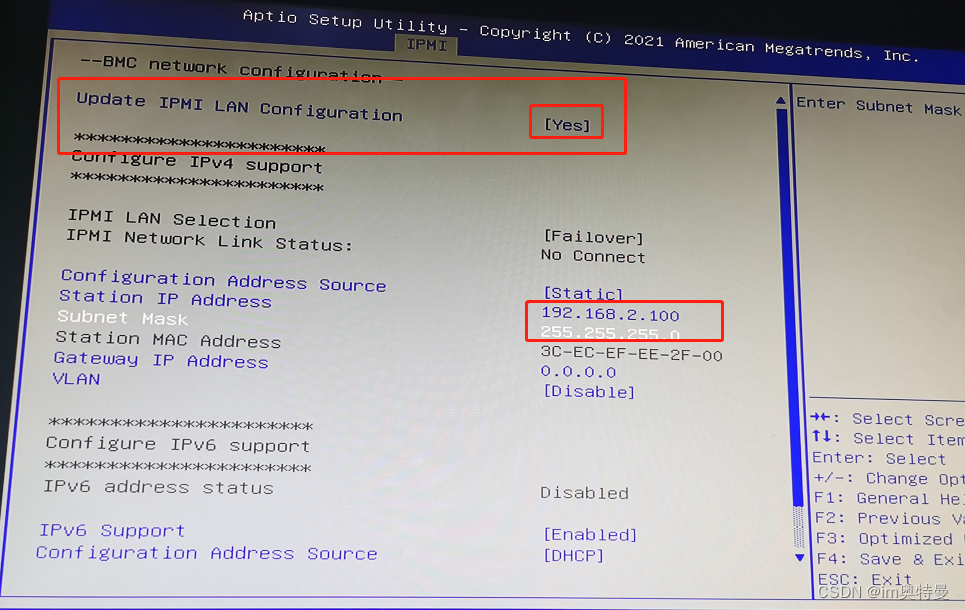Toggle IPv6 Support [Enabled] value
Image resolution: width=965 pixels, height=610 pixels.
tap(590, 534)
